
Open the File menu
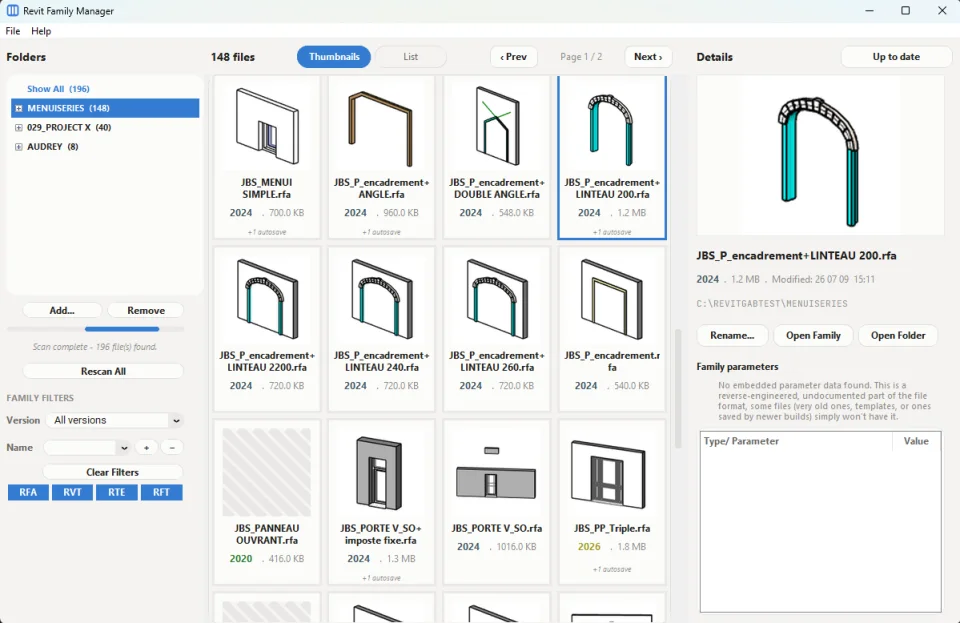[13, 31]
